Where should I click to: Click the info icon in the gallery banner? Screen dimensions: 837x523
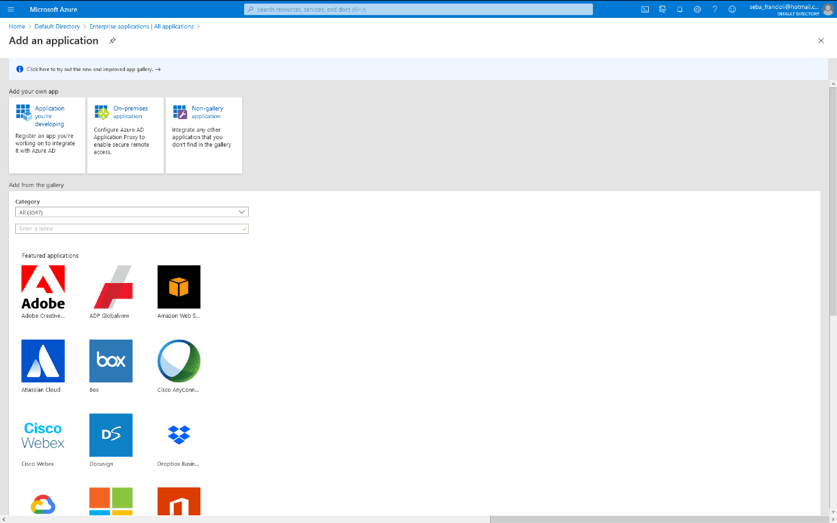click(x=20, y=69)
